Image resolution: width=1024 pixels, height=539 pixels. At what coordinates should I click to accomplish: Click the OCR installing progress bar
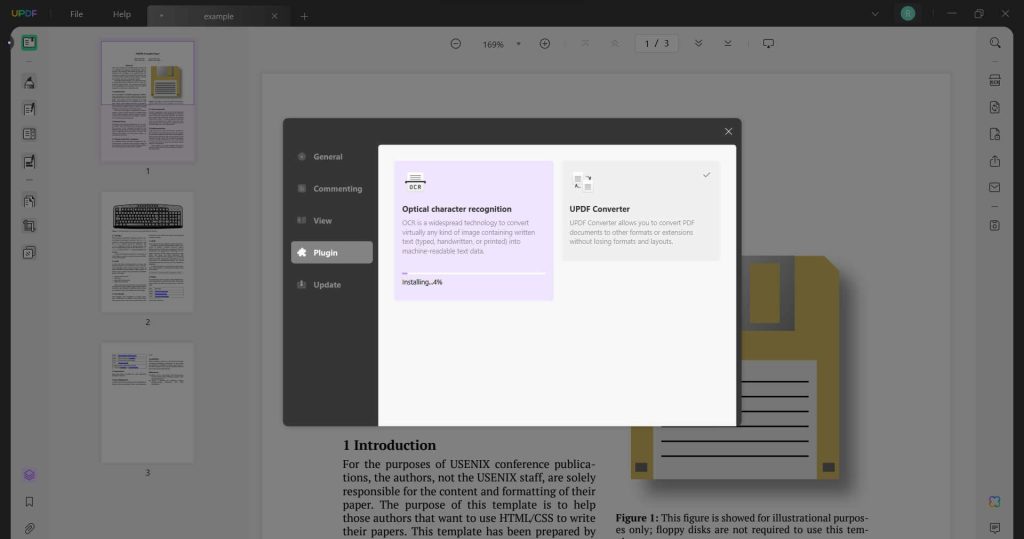coord(473,273)
